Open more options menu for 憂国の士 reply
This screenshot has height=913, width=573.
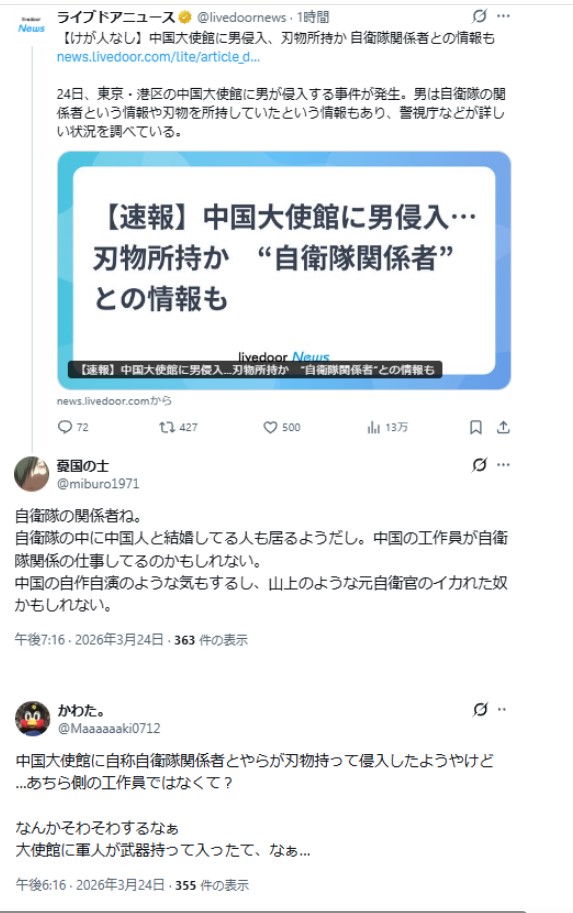pyautogui.click(x=504, y=465)
